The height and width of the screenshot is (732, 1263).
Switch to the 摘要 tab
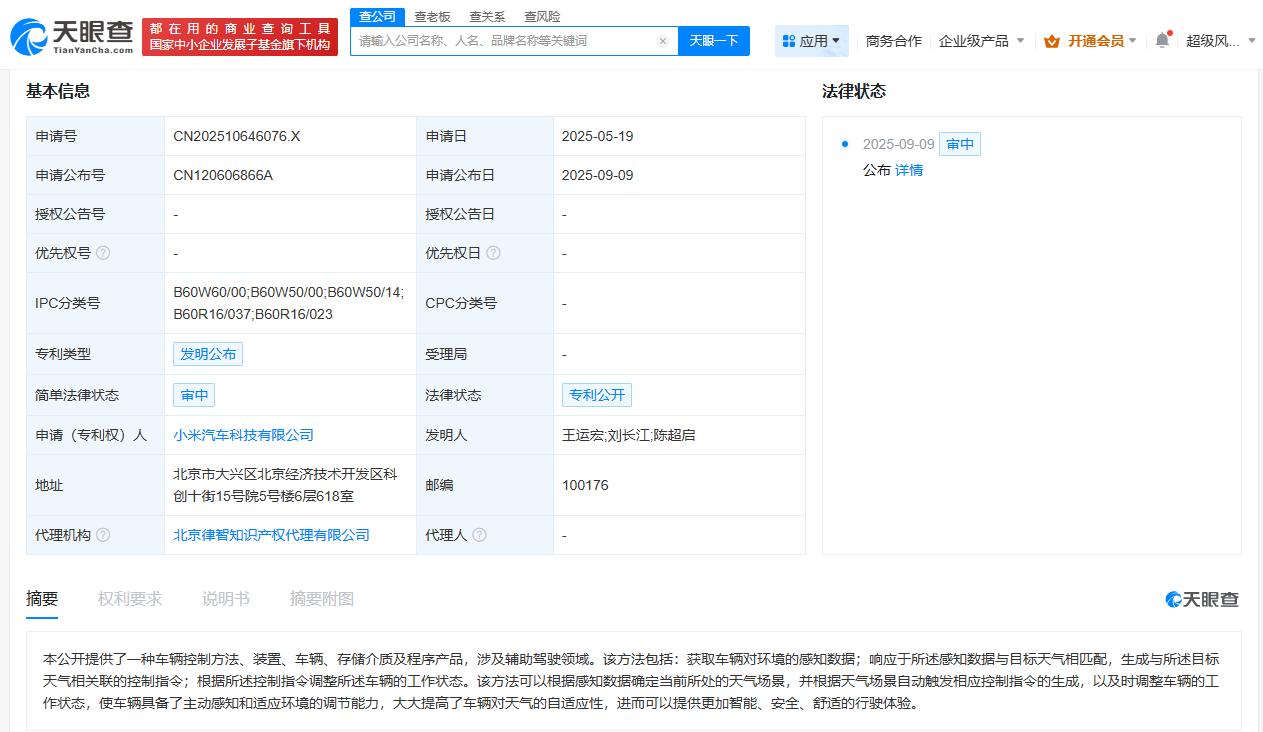click(x=42, y=599)
